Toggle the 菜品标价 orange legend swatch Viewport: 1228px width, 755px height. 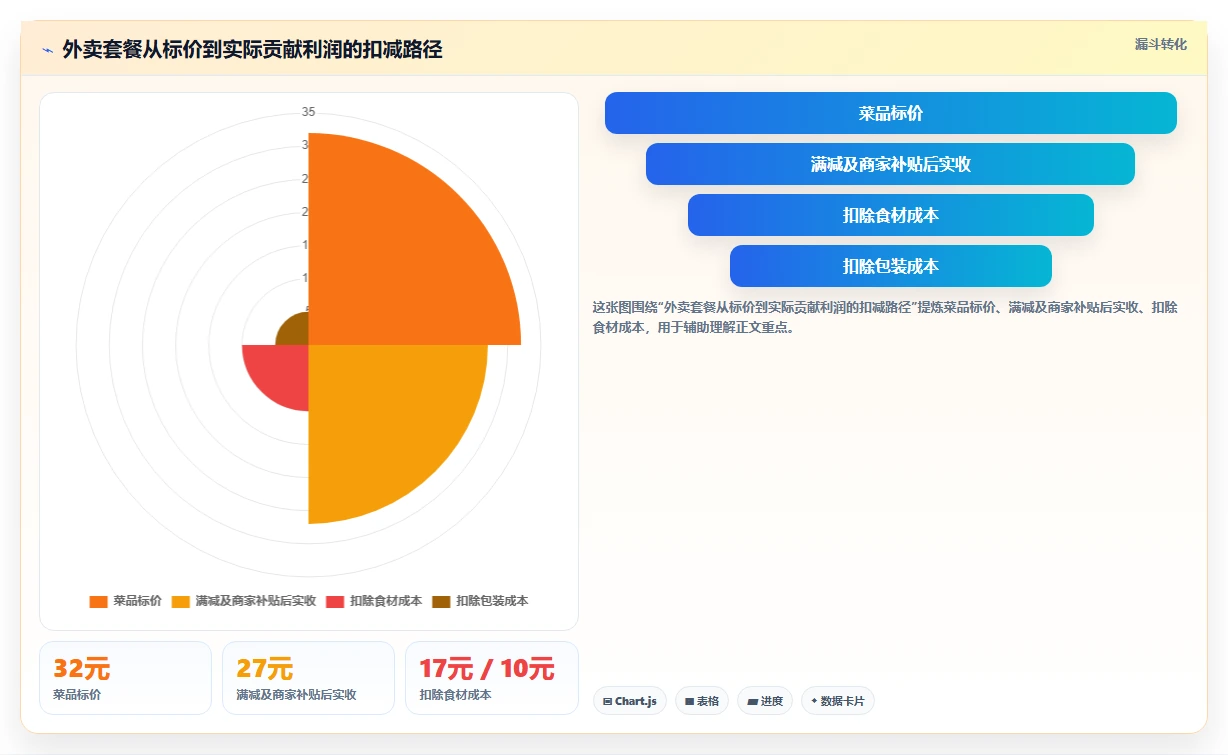coord(98,601)
